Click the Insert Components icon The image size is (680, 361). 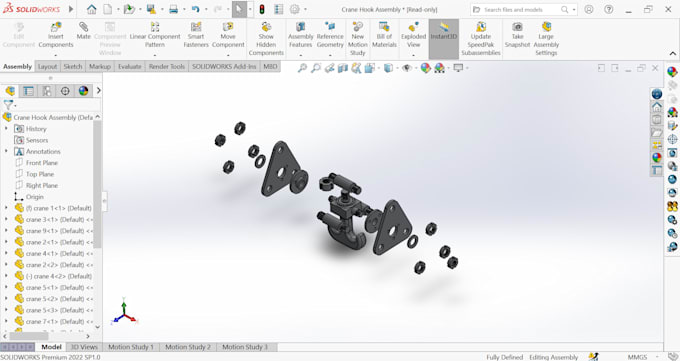[56, 28]
